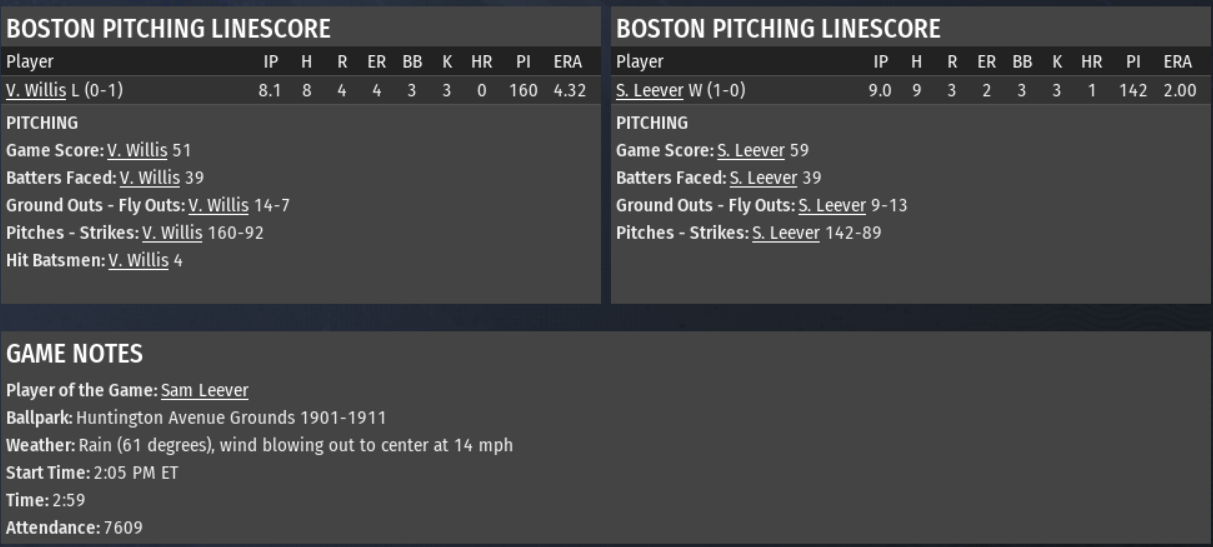Image resolution: width=1213 pixels, height=547 pixels.
Task: Open S. Leever link in linescore row
Action: click(650, 91)
